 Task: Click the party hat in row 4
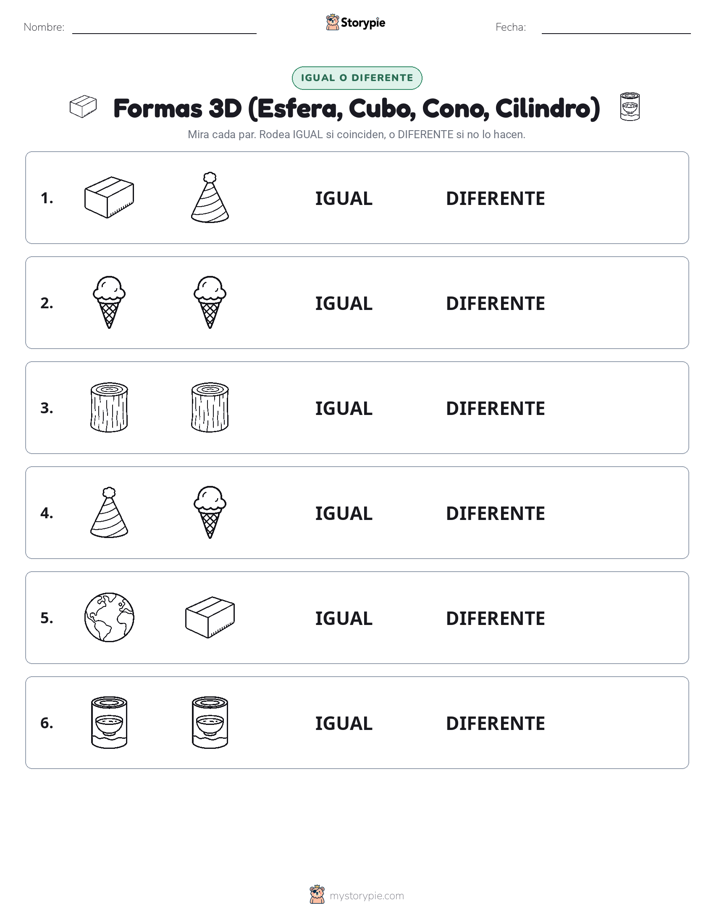pyautogui.click(x=109, y=512)
